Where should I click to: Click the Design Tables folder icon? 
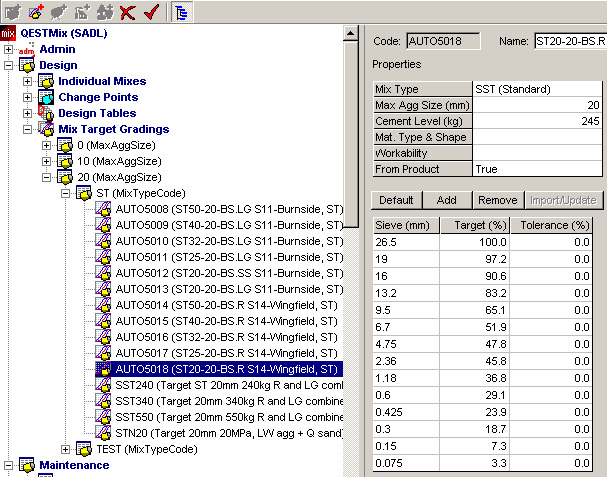click(x=46, y=113)
